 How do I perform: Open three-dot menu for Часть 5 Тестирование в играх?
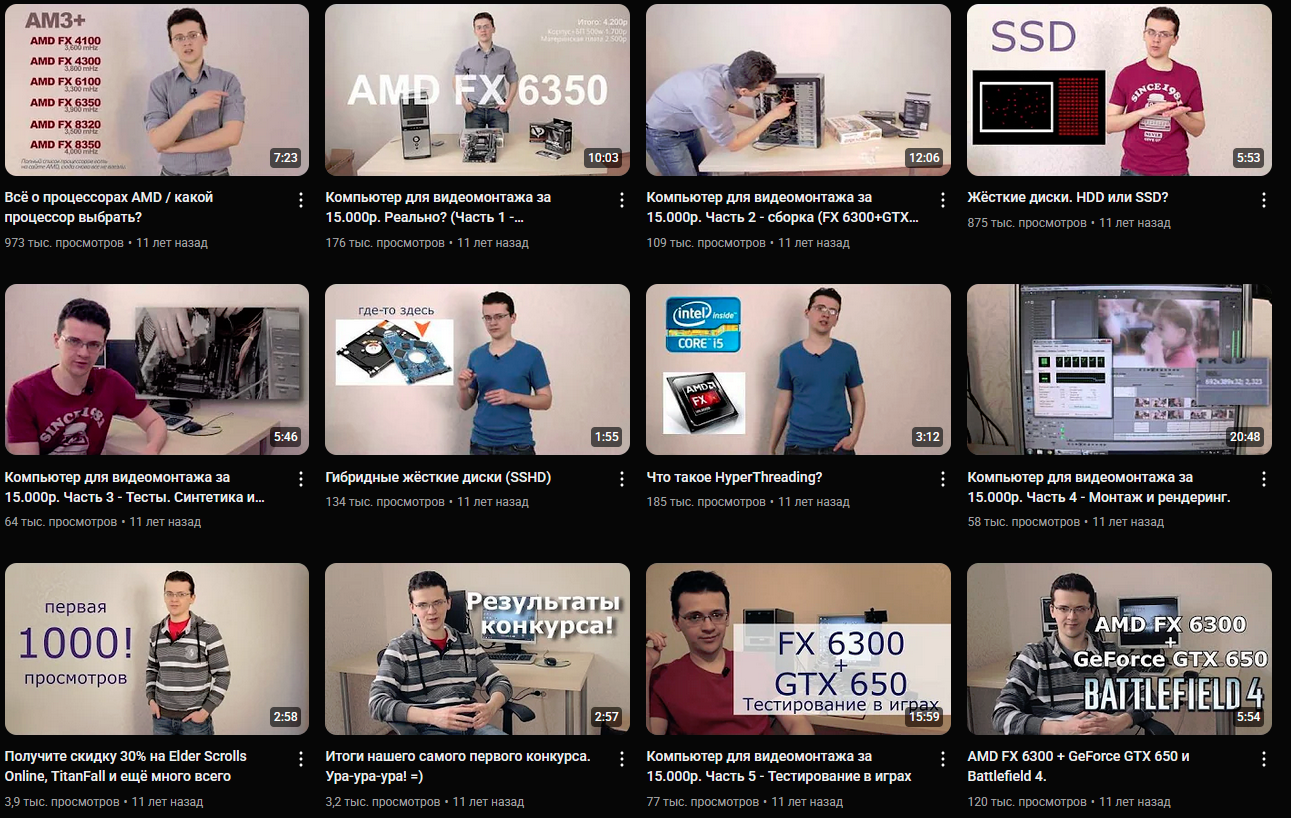pyautogui.click(x=943, y=759)
